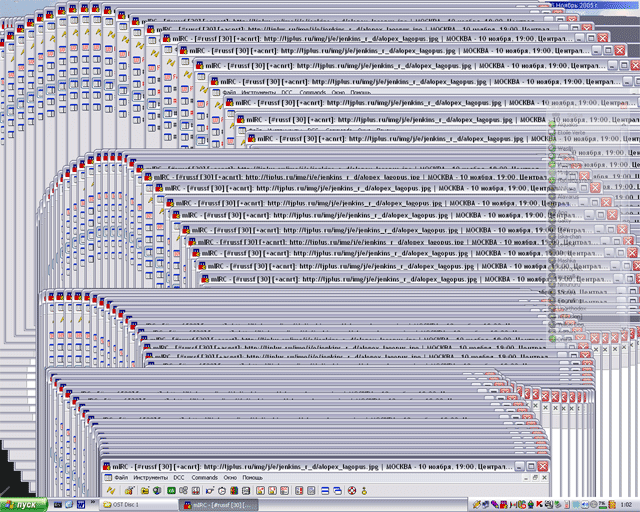640x512 pixels.
Task: Click the pencil tray icon
Action: point(477,505)
